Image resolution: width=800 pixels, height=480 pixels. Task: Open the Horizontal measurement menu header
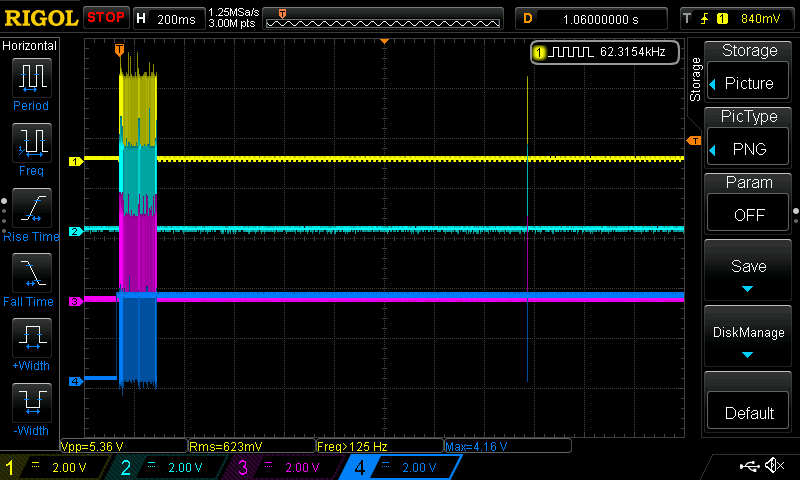pyautogui.click(x=30, y=46)
